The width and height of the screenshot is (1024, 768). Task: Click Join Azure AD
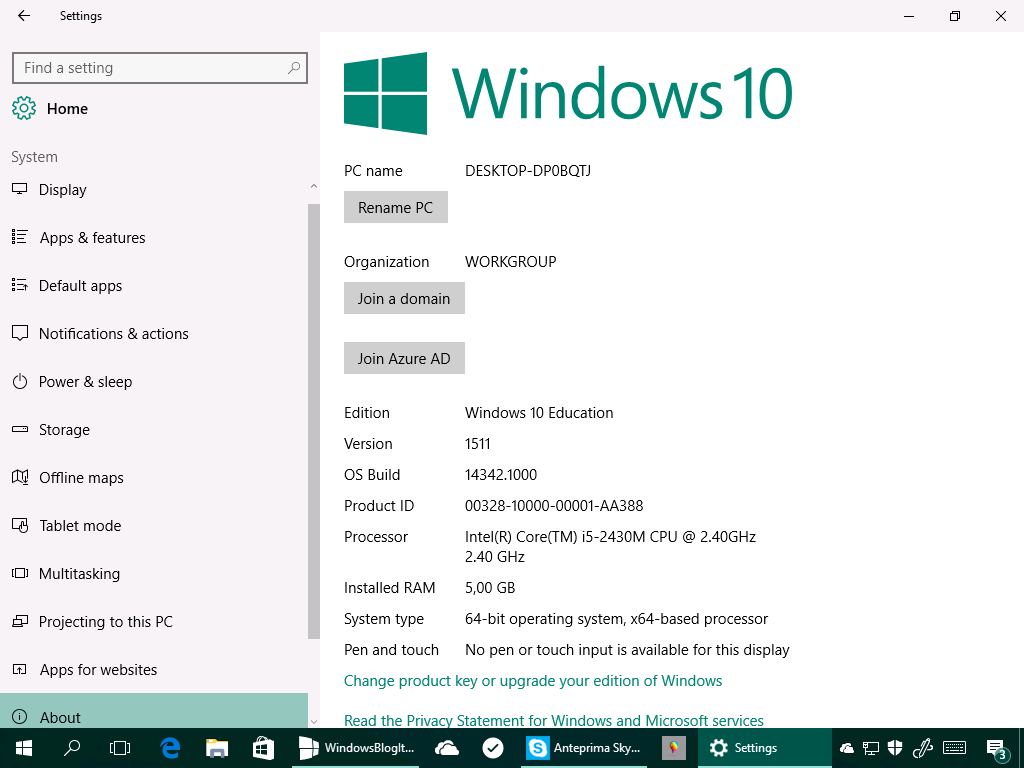(x=404, y=358)
